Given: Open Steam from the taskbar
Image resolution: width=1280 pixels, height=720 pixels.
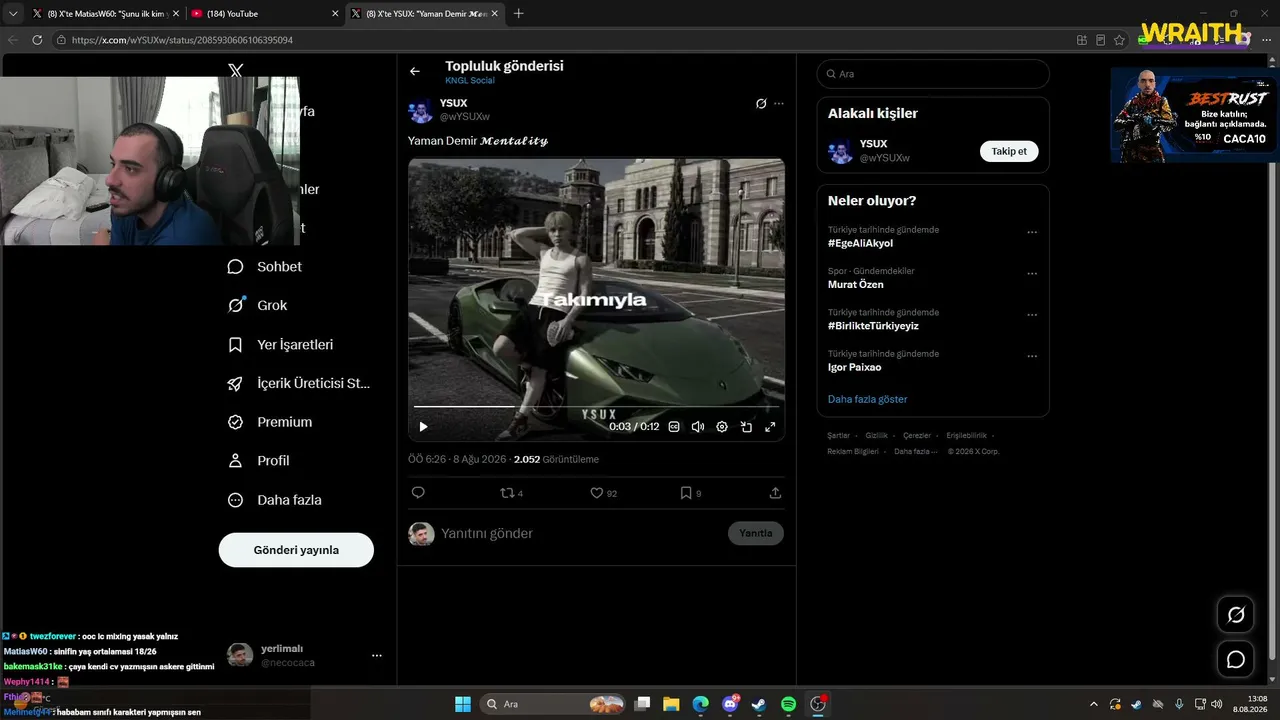Looking at the screenshot, I should (759, 704).
